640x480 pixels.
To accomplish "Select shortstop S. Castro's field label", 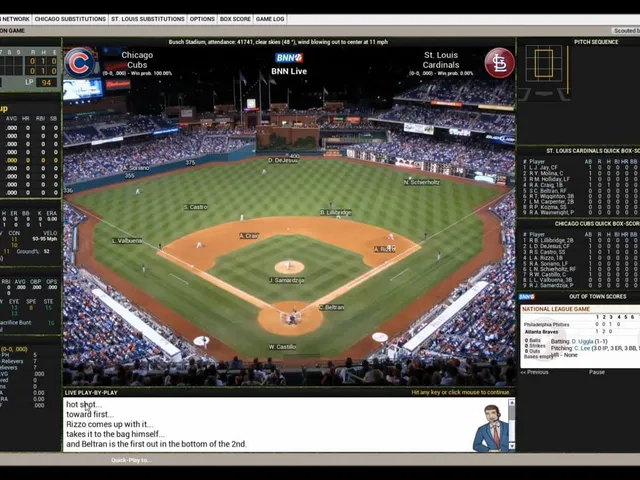I will [x=196, y=207].
